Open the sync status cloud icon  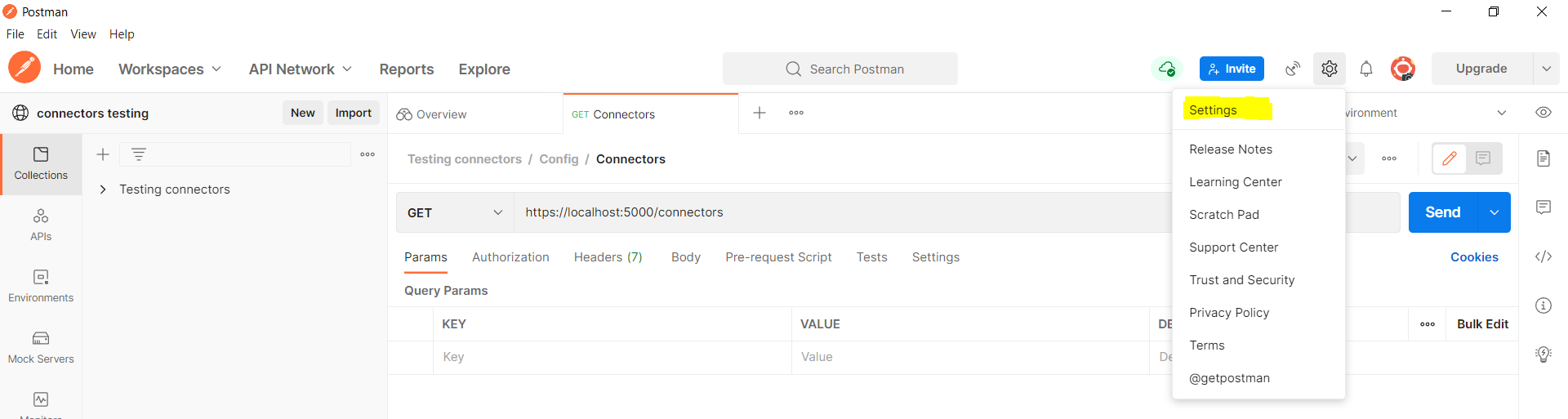(x=1167, y=69)
